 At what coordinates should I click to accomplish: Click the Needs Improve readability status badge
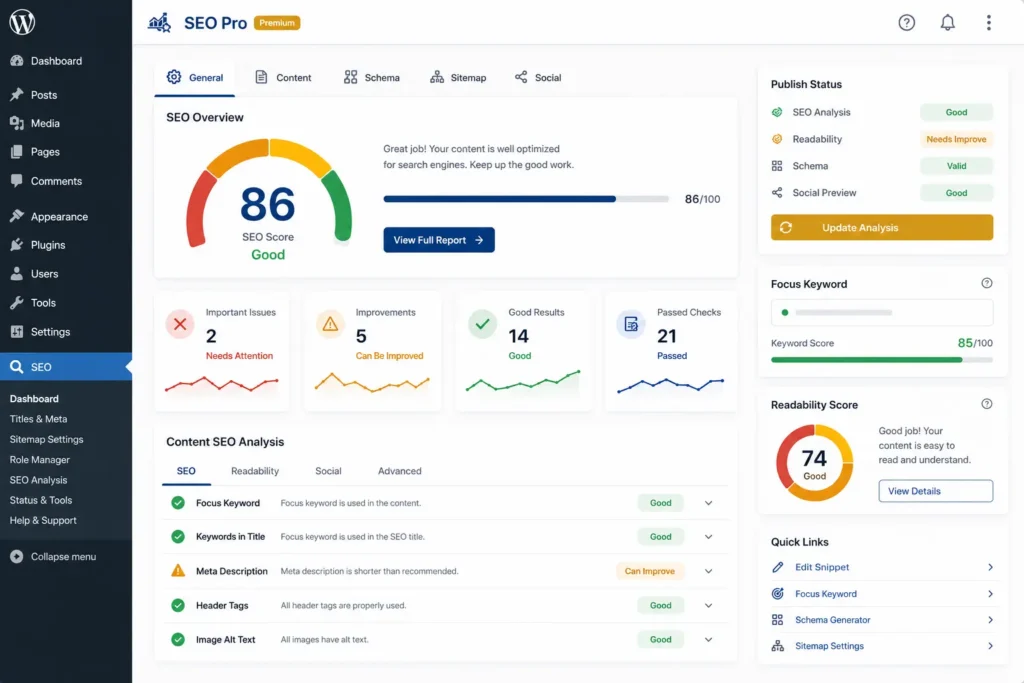[956, 139]
